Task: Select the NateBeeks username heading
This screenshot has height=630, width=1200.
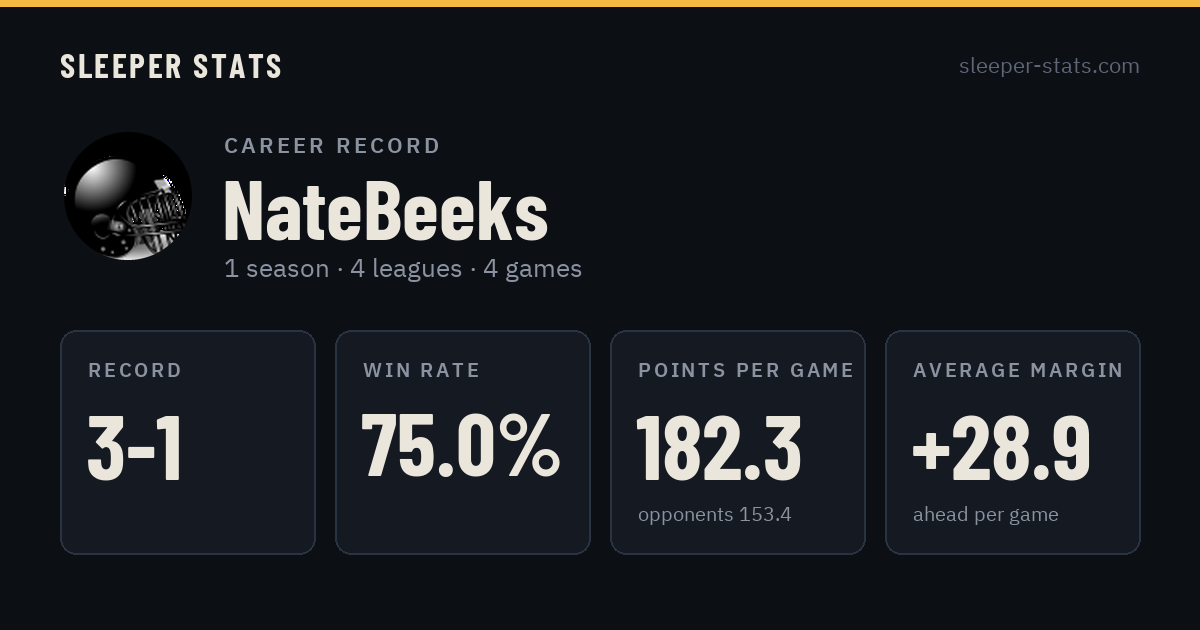Action: point(386,211)
